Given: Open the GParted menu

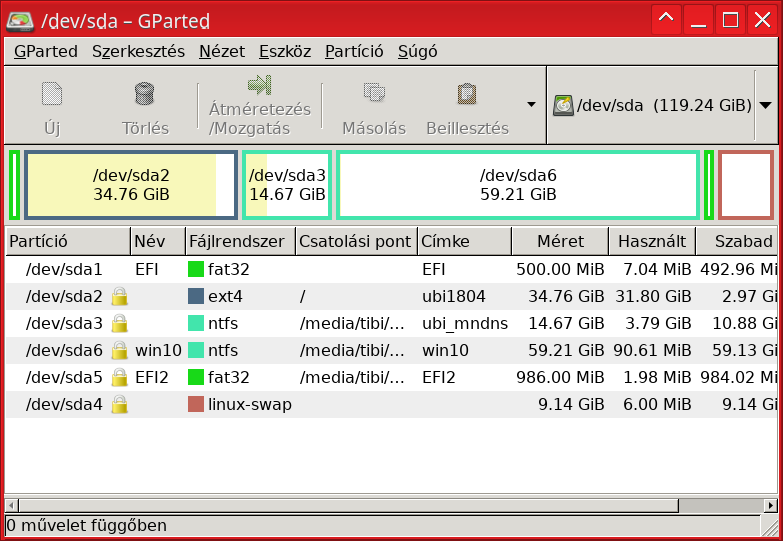Looking at the screenshot, I should [46, 51].
